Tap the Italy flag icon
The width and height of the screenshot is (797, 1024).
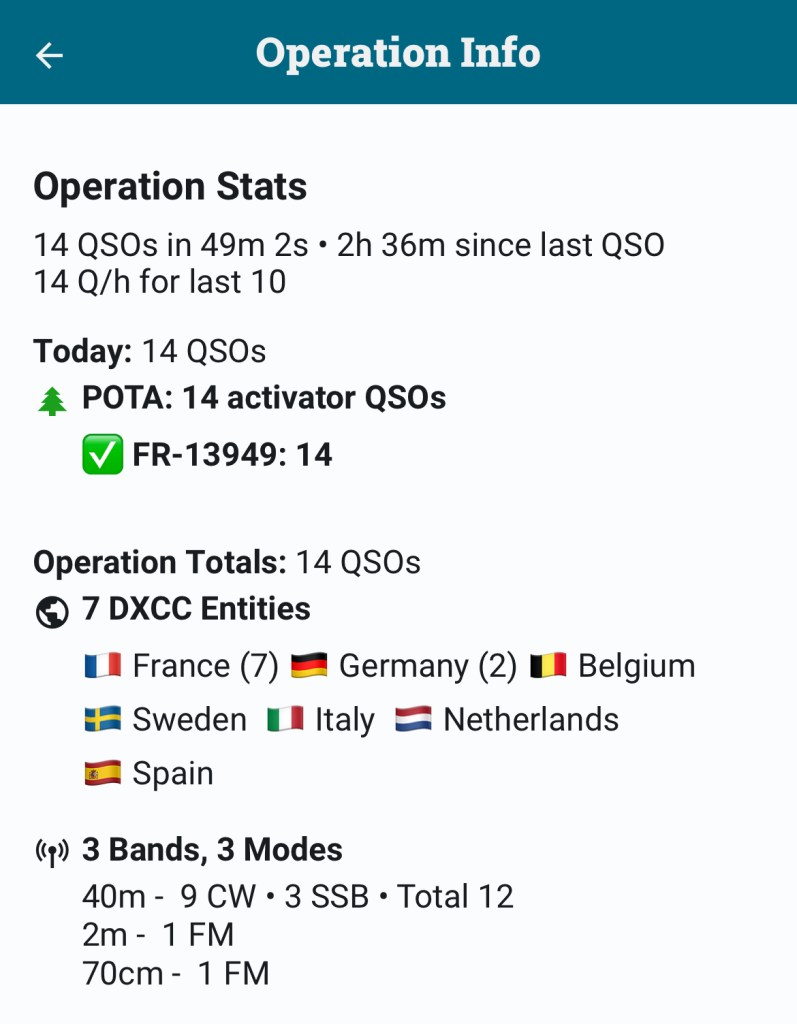pos(285,720)
